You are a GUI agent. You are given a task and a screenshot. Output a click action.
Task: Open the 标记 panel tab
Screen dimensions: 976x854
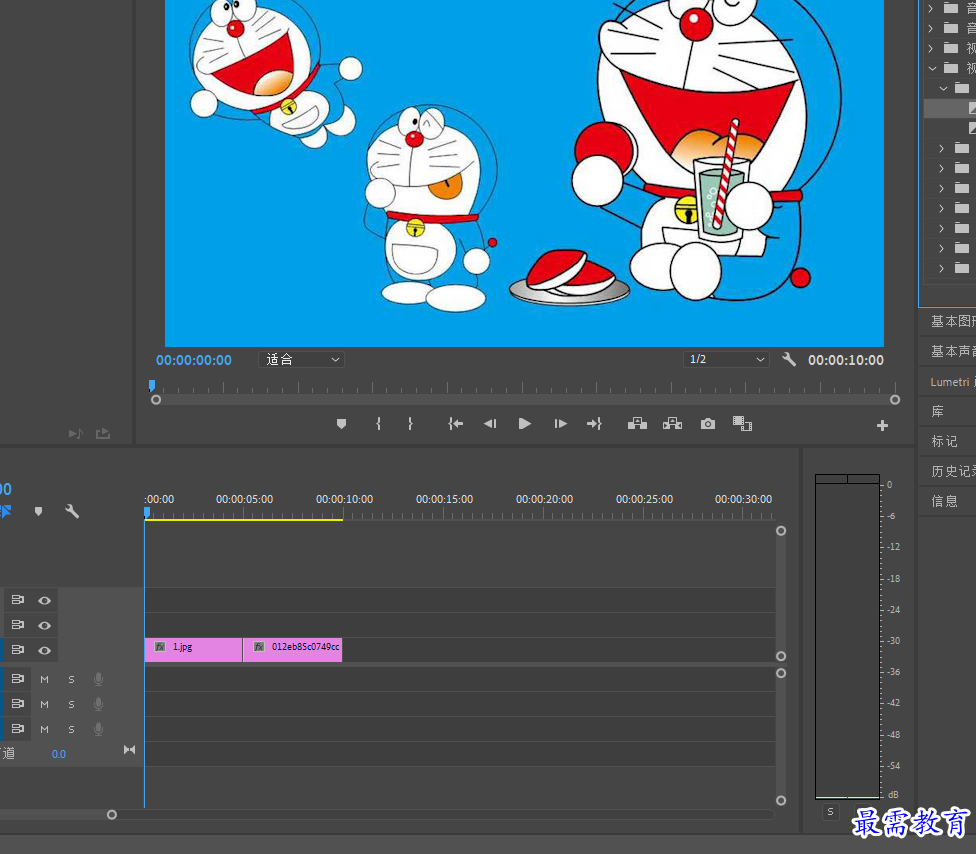click(x=944, y=441)
